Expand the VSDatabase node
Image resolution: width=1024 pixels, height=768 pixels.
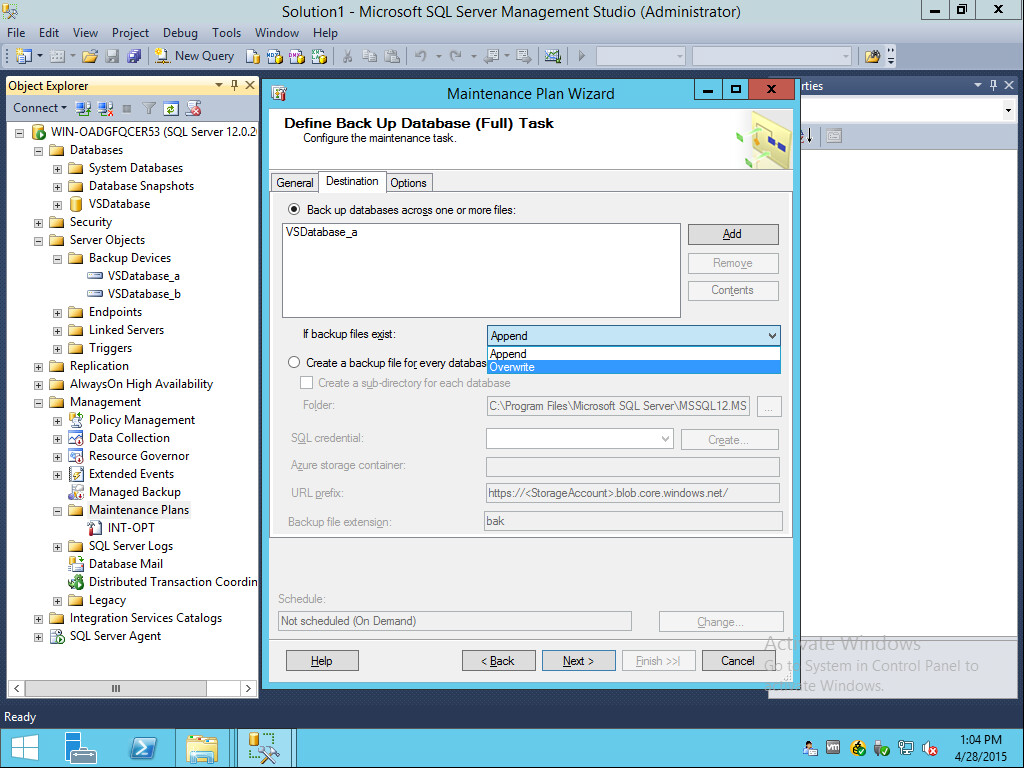point(57,205)
